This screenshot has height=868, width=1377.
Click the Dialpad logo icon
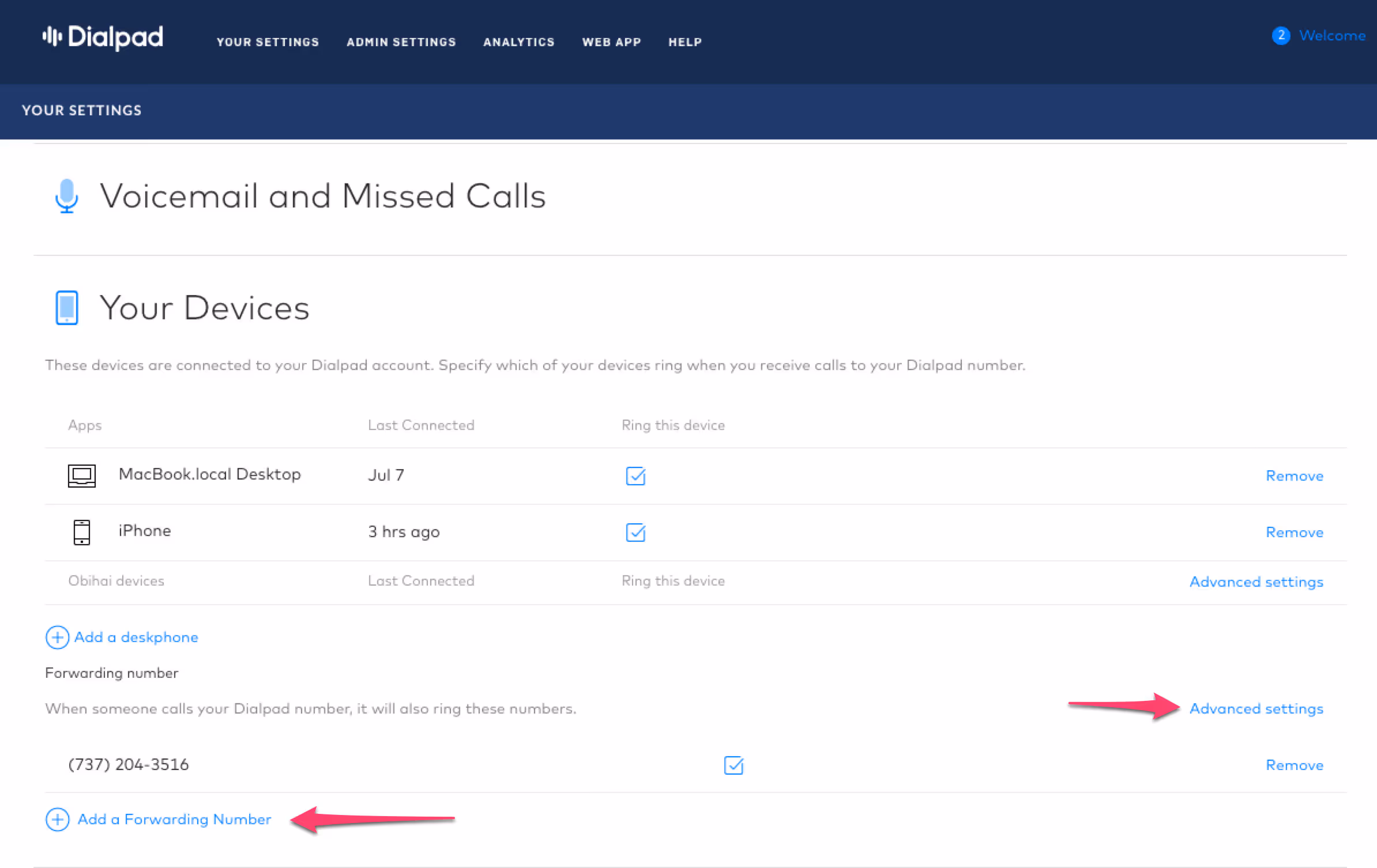point(52,37)
